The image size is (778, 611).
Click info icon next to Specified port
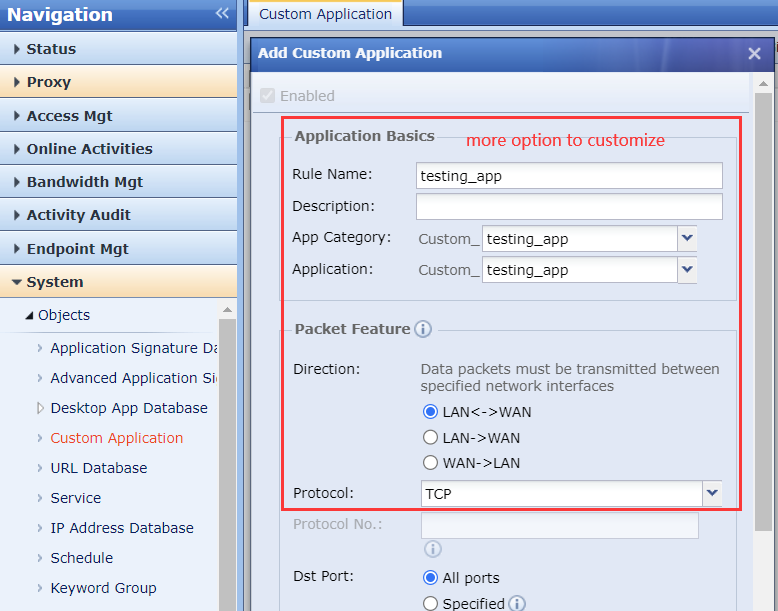(517, 603)
